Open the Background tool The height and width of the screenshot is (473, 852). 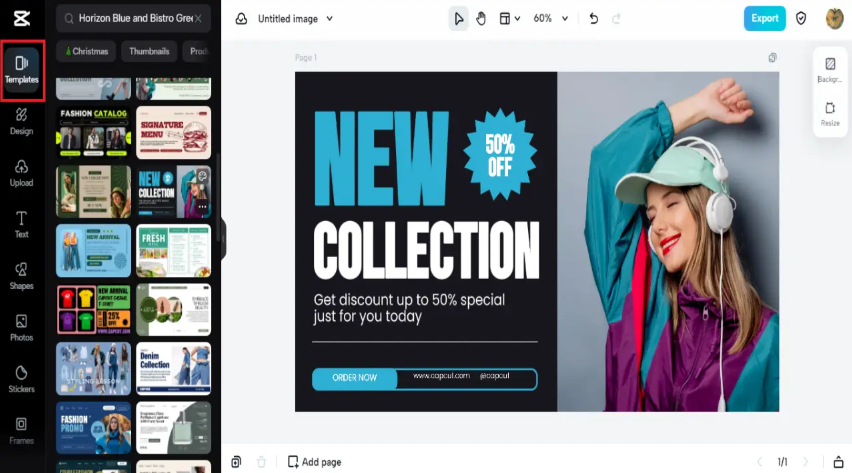click(830, 70)
